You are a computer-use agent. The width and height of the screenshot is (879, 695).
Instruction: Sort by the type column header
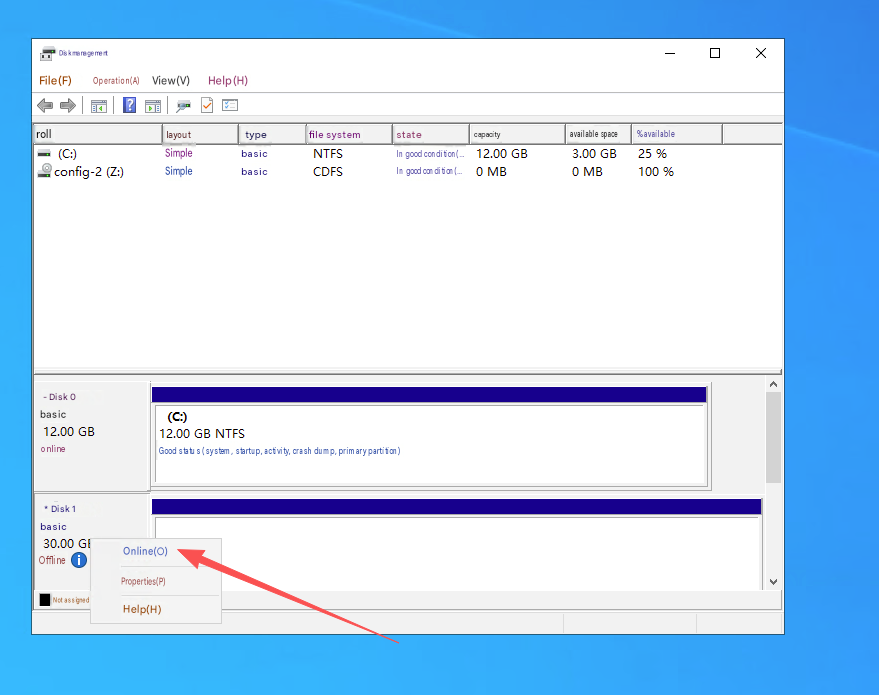click(272, 135)
